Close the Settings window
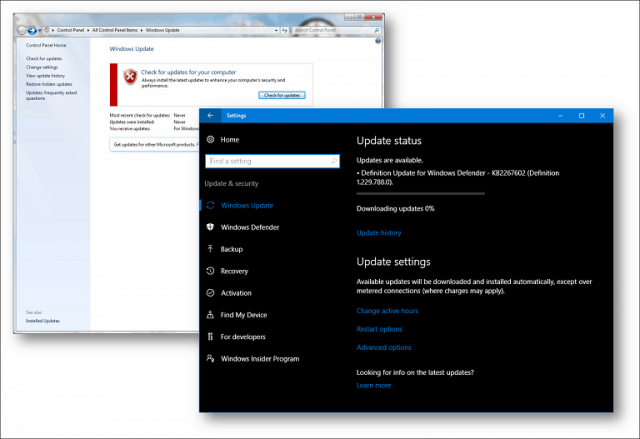 [602, 116]
